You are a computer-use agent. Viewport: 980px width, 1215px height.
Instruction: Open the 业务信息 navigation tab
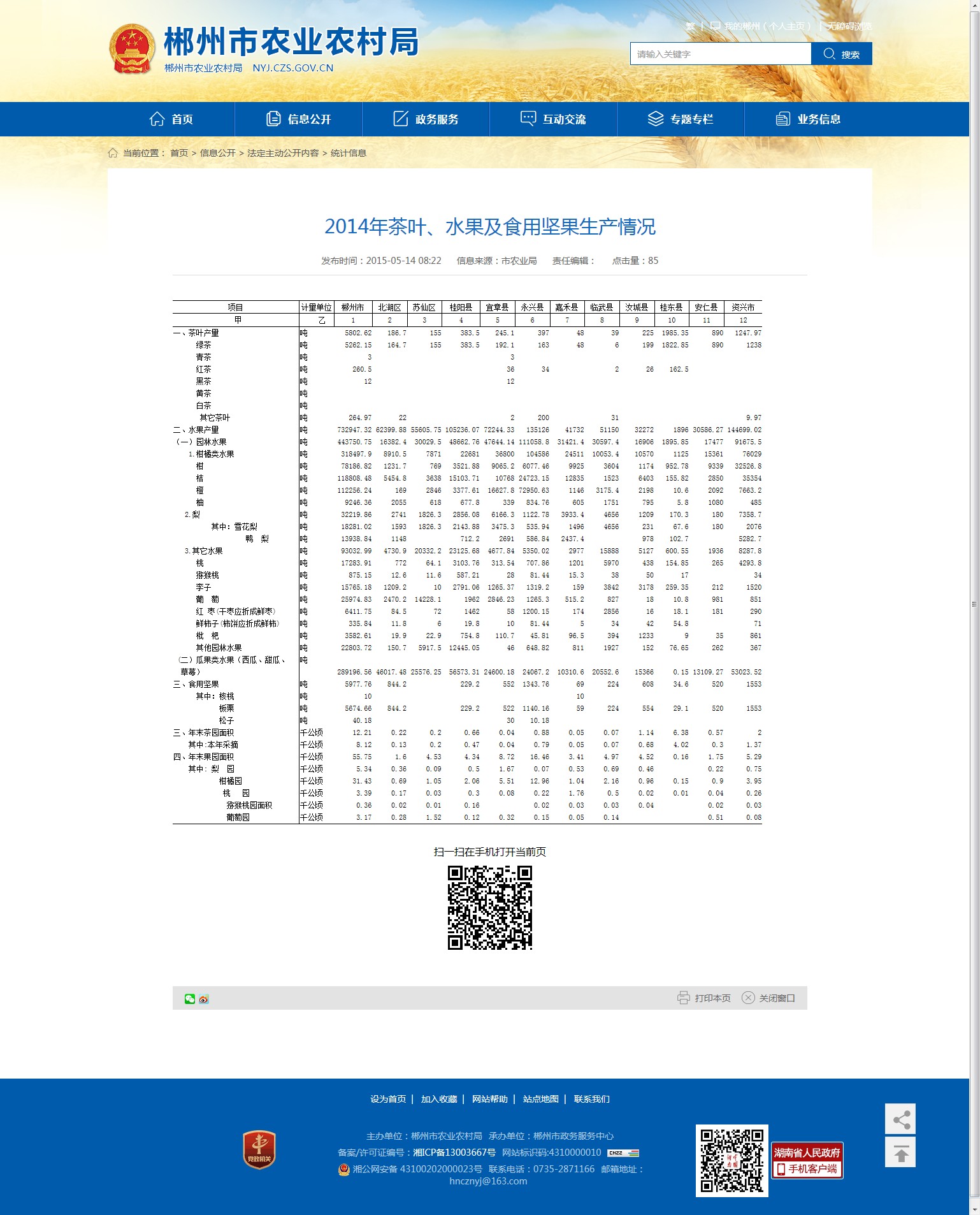[809, 119]
